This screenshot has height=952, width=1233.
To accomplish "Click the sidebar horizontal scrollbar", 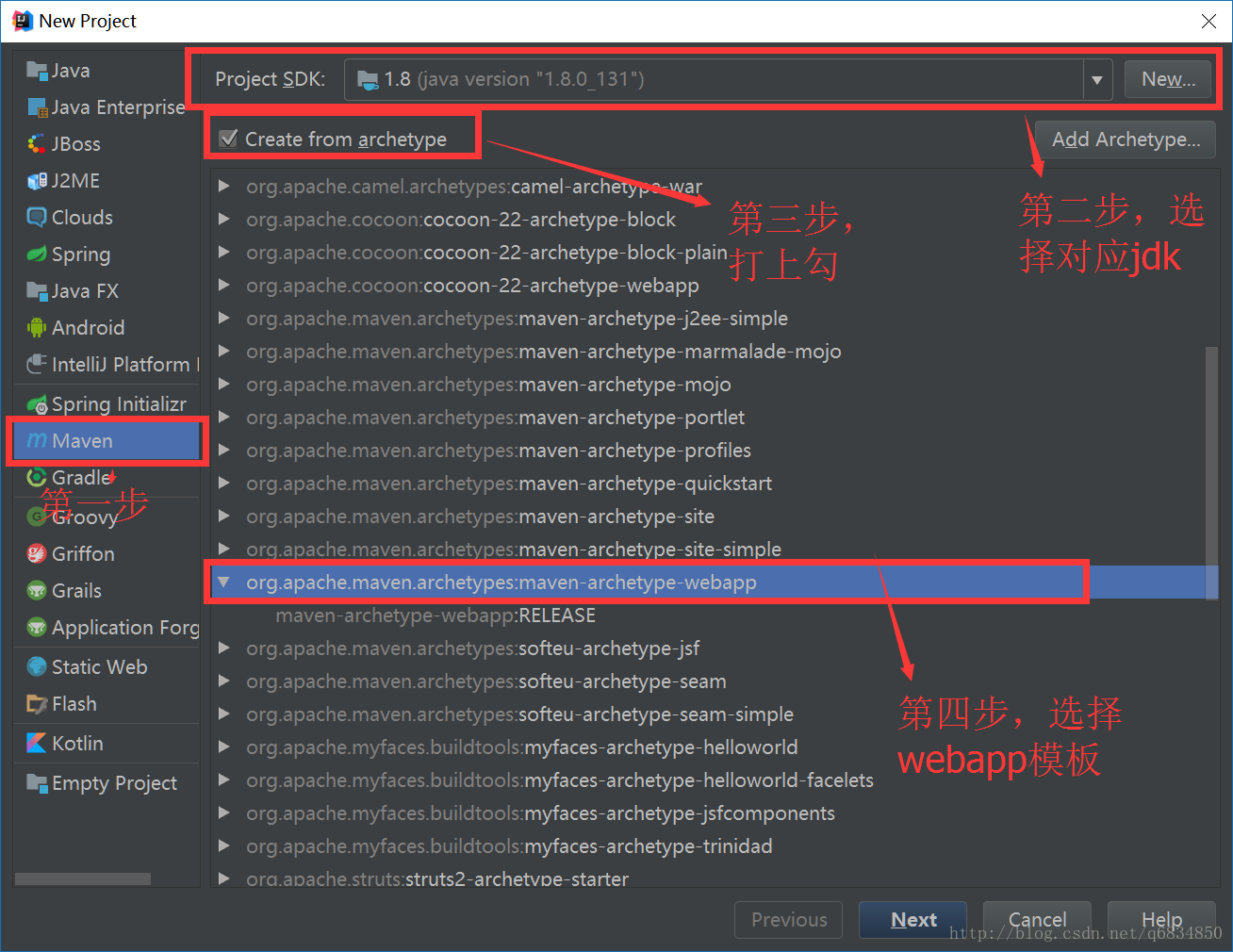I will (83, 878).
